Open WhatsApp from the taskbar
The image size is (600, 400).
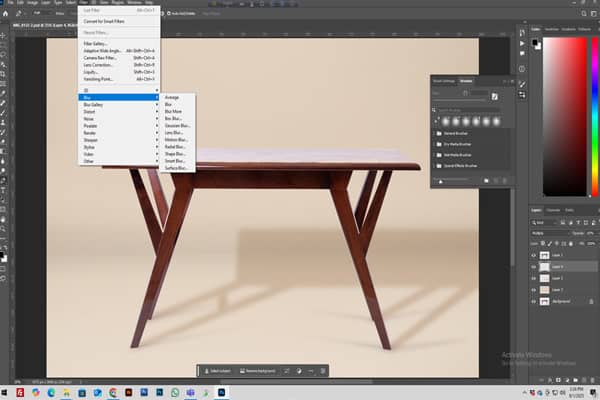(x=175, y=392)
